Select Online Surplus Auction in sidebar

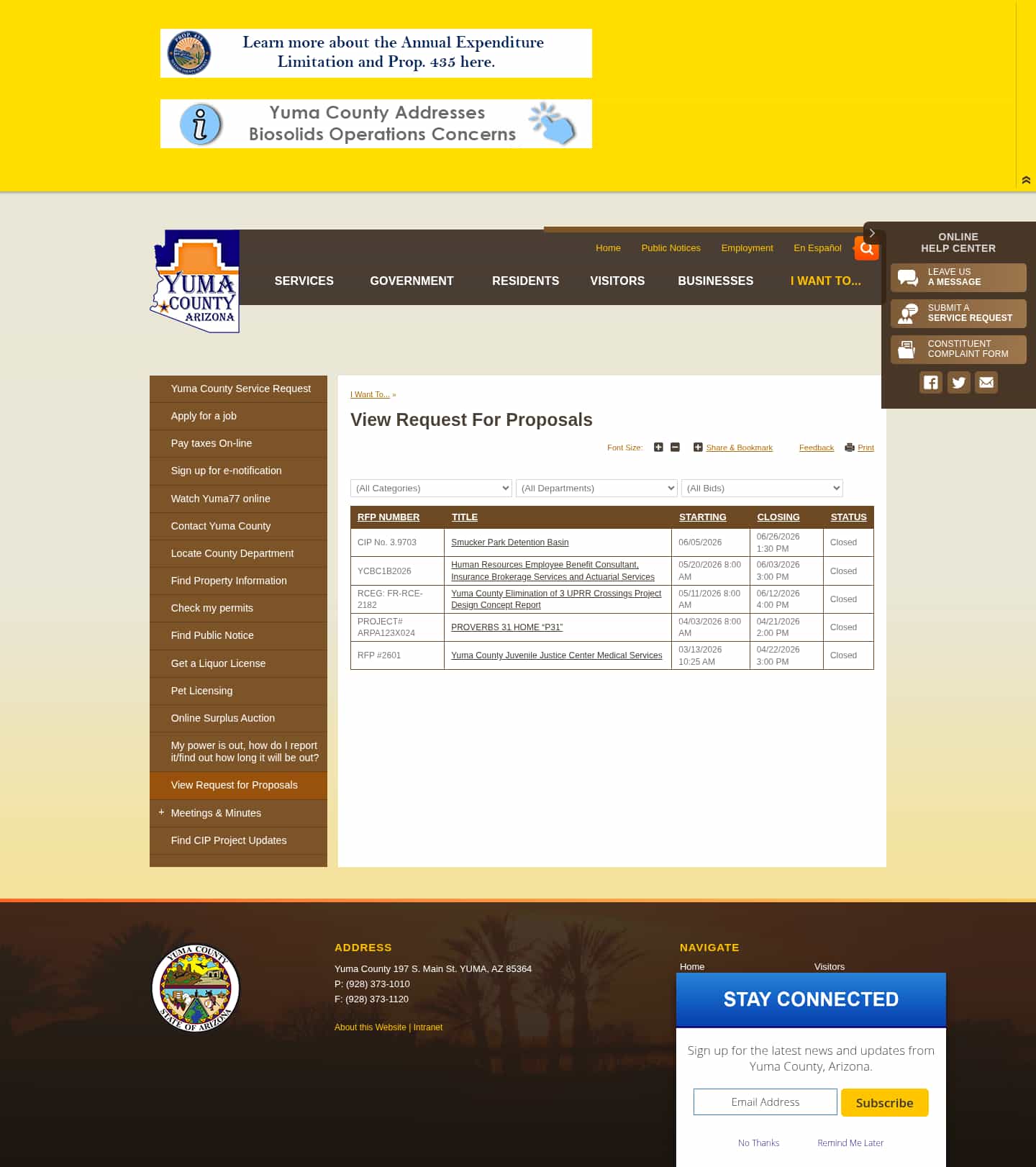pyautogui.click(x=238, y=718)
